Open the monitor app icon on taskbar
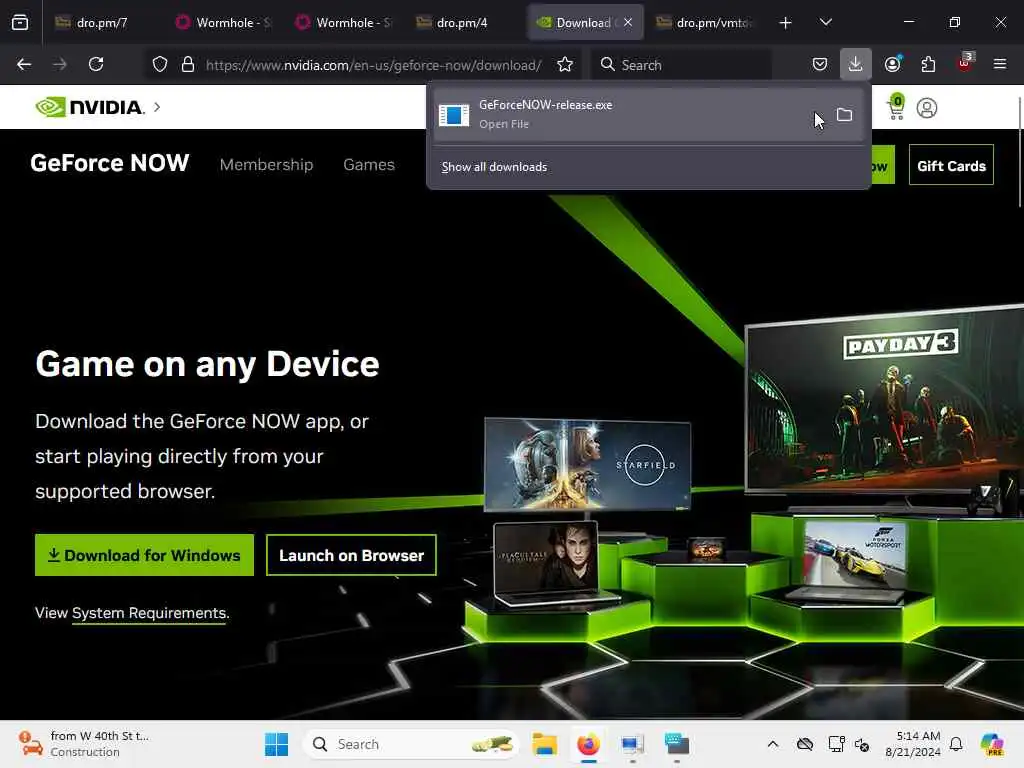The width and height of the screenshot is (1024, 768). [x=632, y=744]
